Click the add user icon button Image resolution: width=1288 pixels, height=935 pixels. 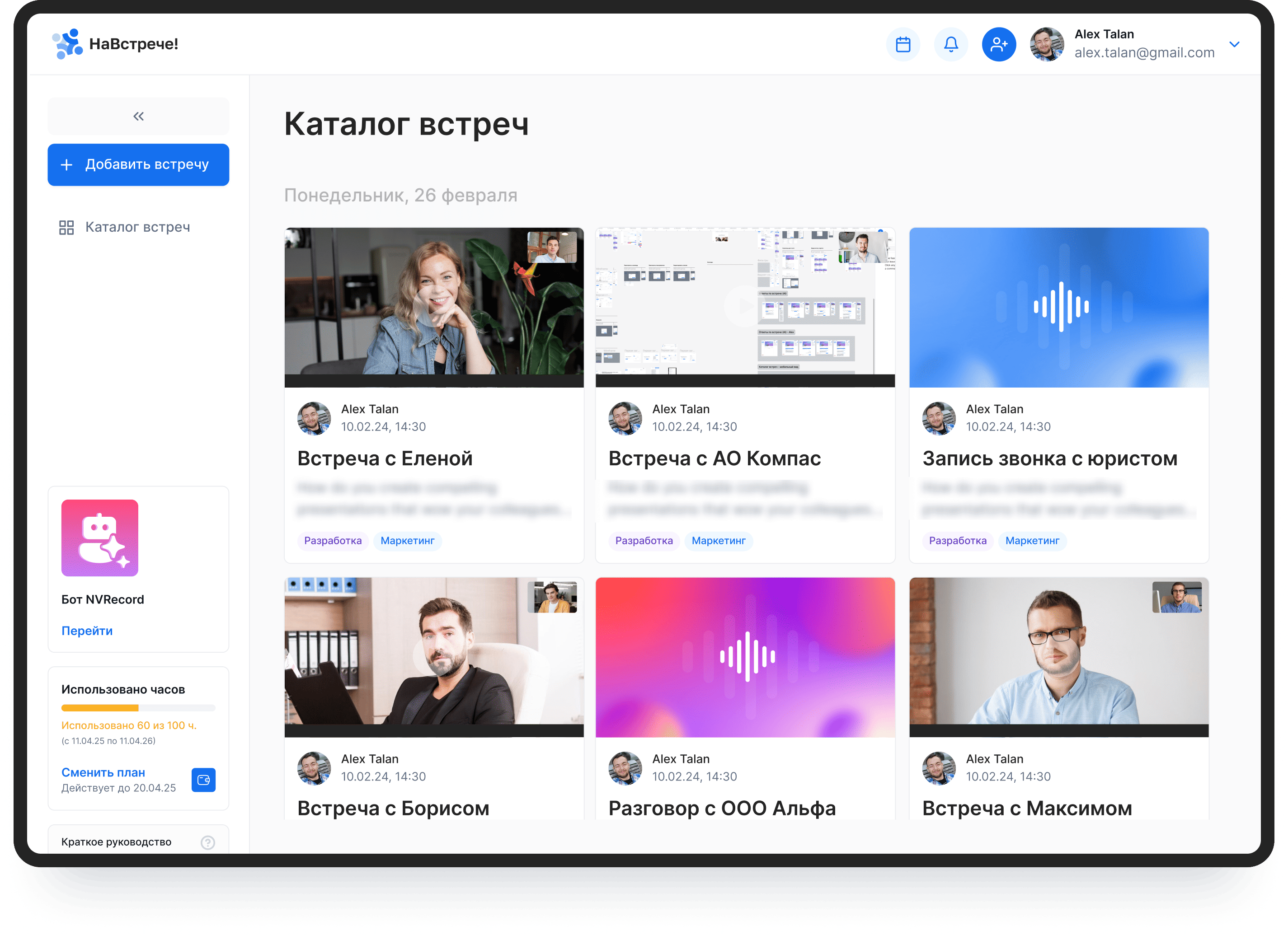[998, 44]
